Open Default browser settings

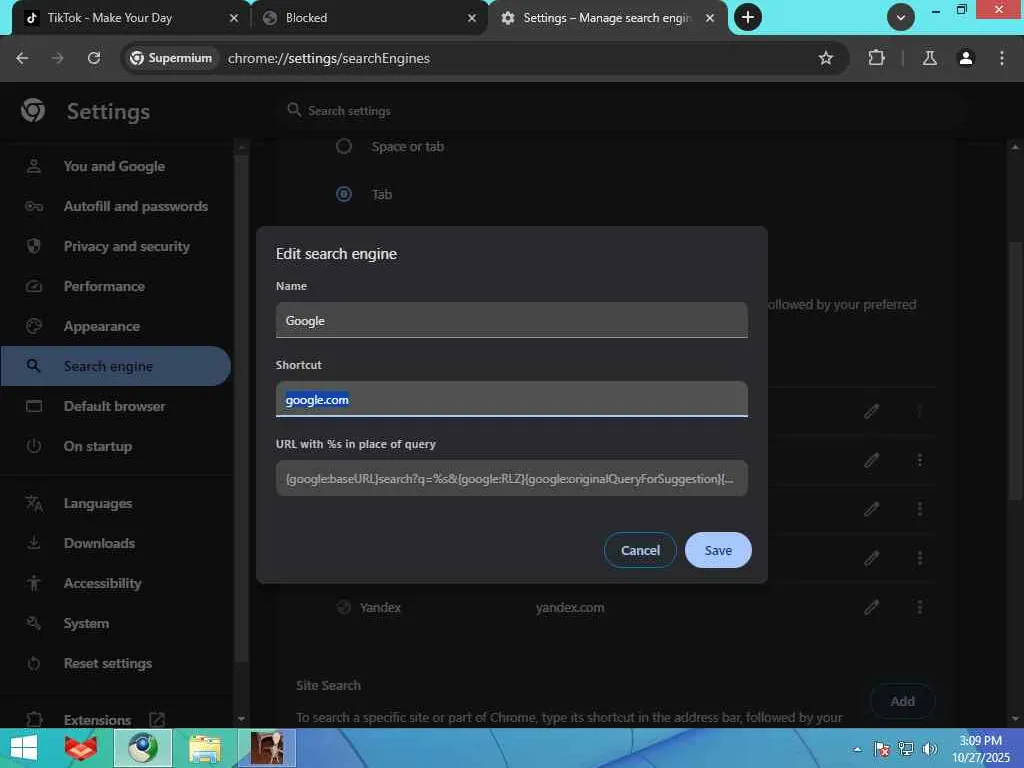click(116, 406)
